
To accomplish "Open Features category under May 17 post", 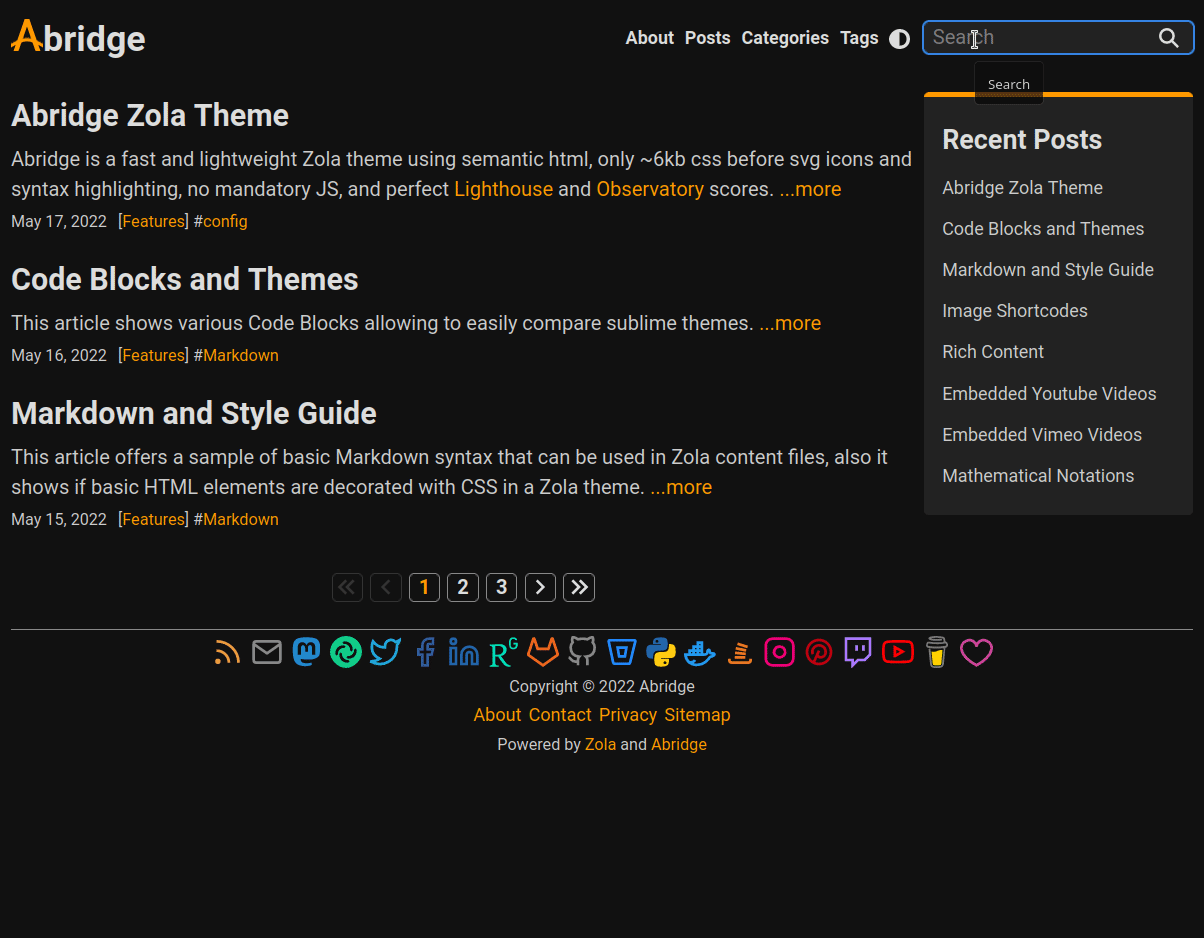I will pyautogui.click(x=153, y=221).
